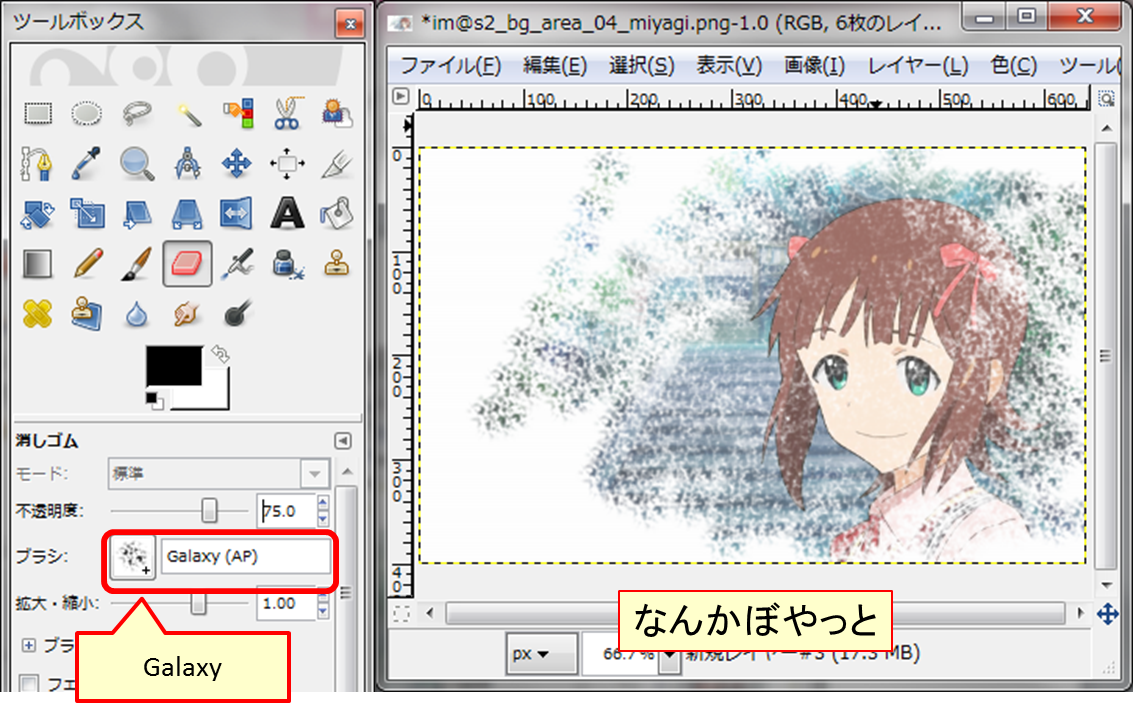The height and width of the screenshot is (703, 1133).
Task: Select the Ellipse Select tool
Action: coord(87,113)
